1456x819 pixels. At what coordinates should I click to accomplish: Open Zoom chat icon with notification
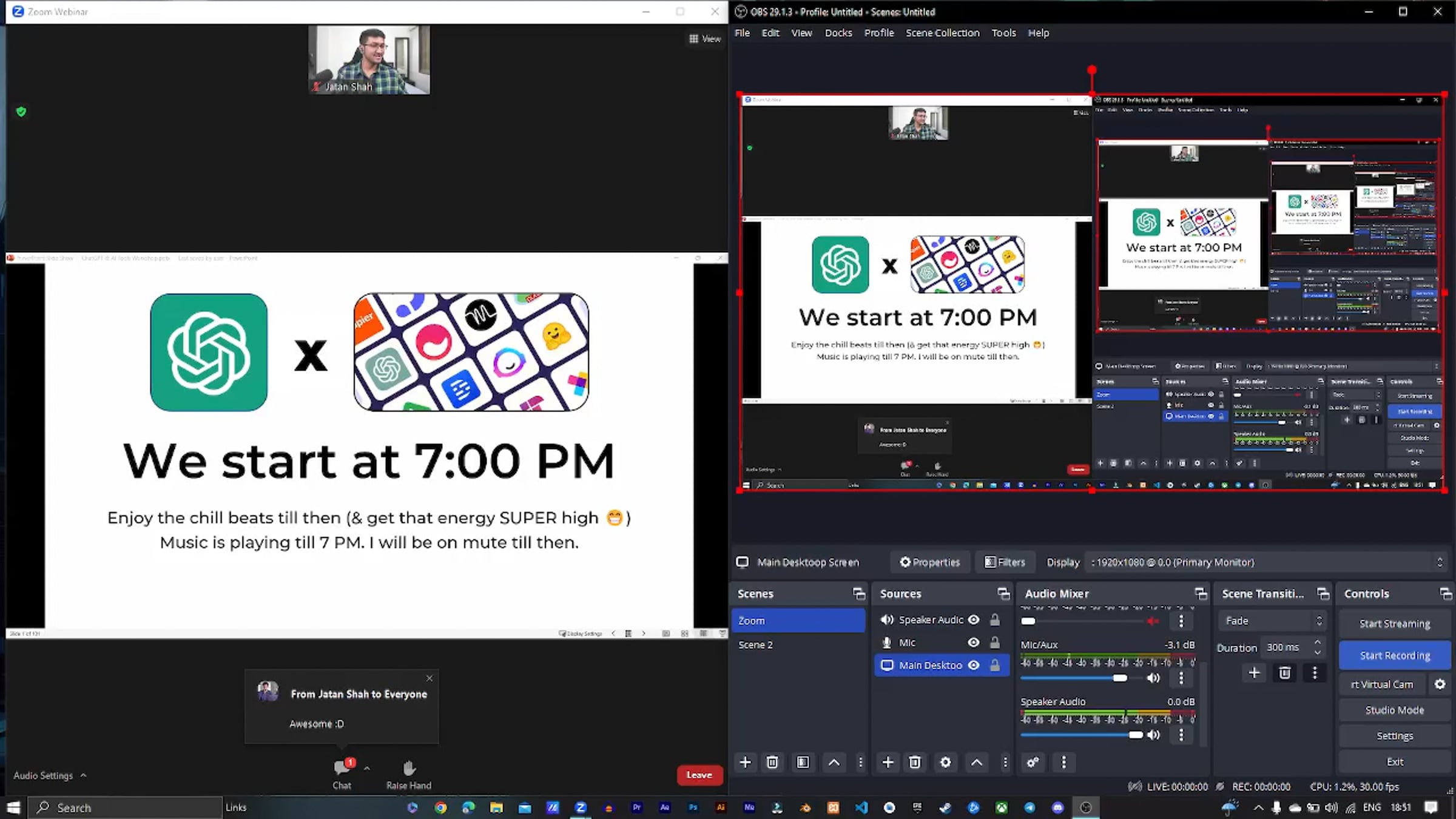tap(342, 768)
